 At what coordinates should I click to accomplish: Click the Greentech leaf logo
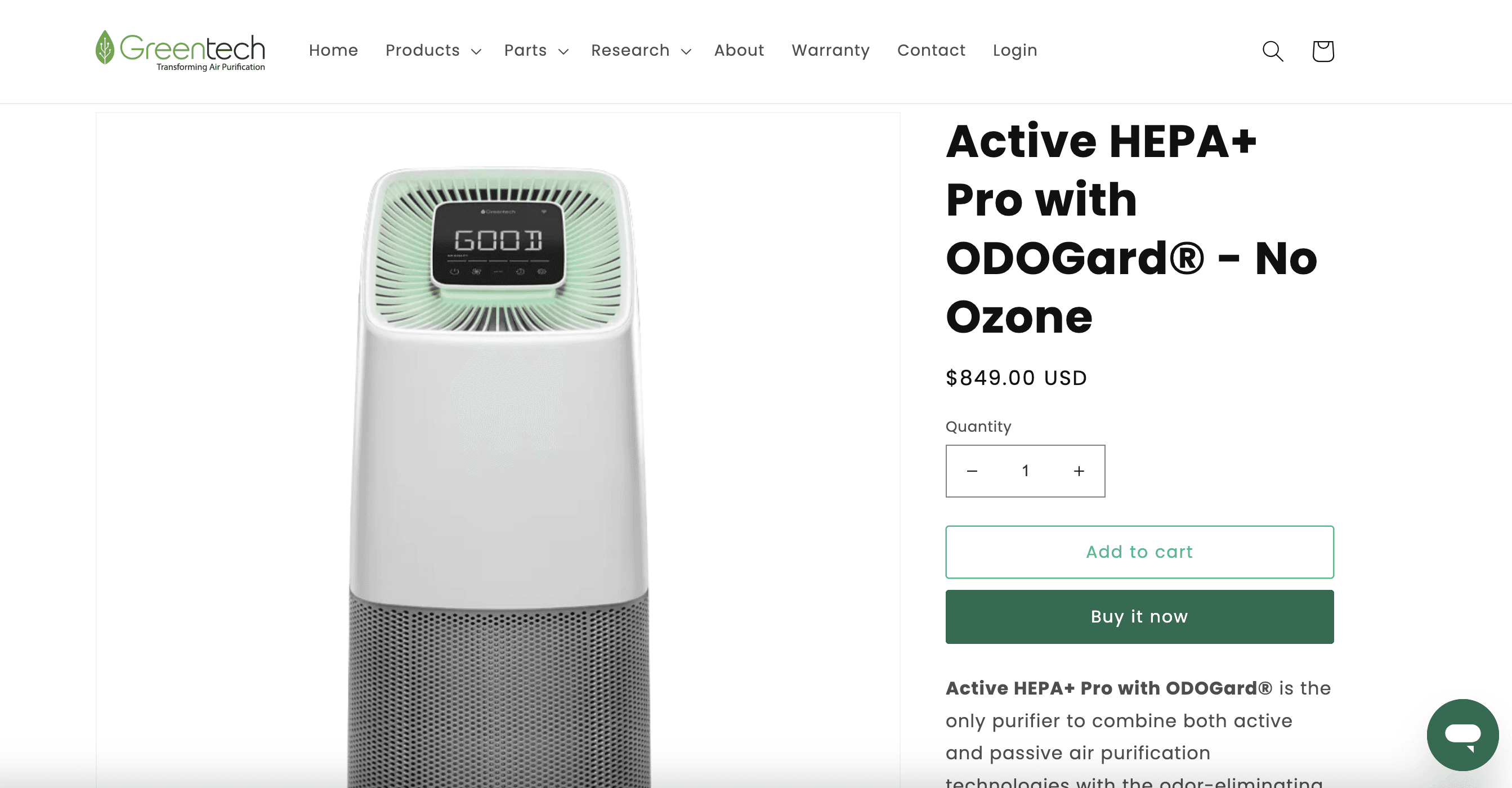coord(181,51)
